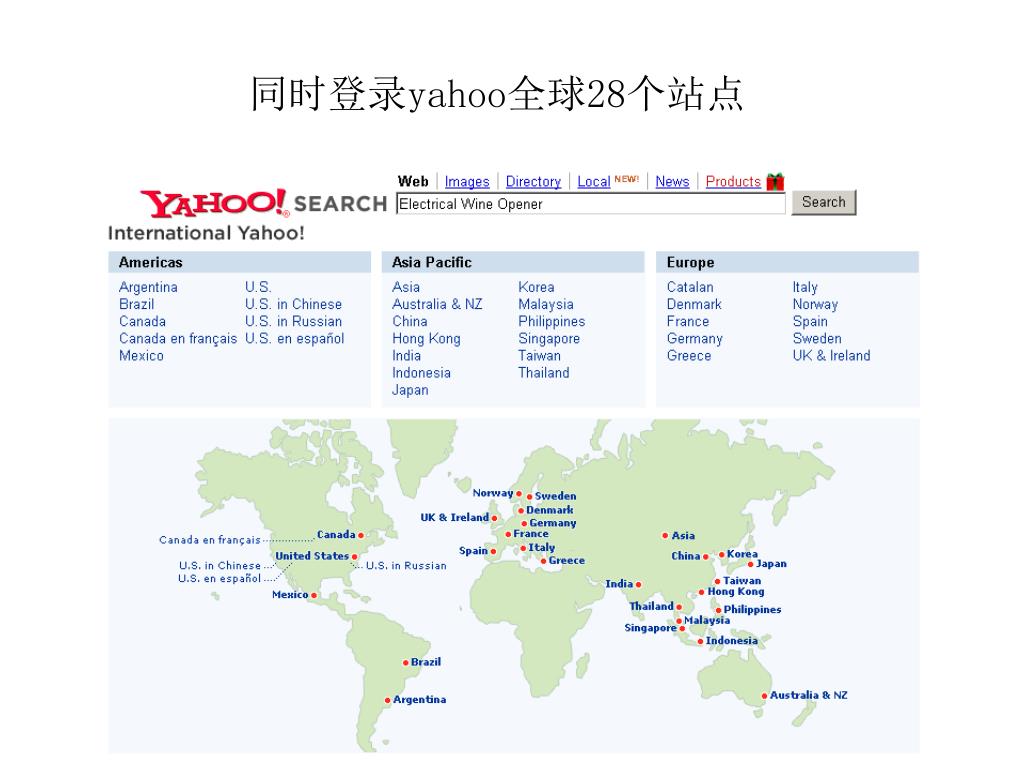Screen dimensions: 1024x768
Task: Open U.S. in Chinese list link
Action: pyautogui.click(x=293, y=304)
